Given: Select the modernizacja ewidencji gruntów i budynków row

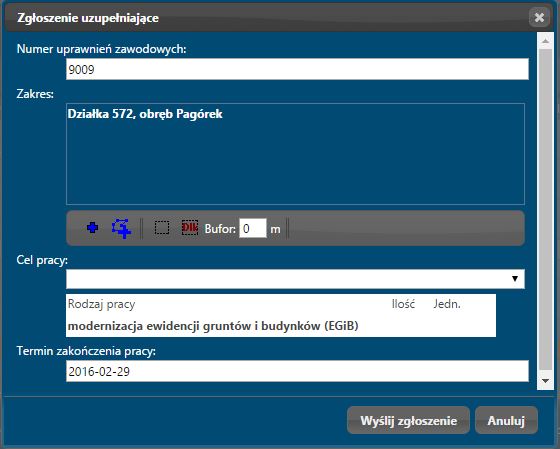Looking at the screenshot, I should pos(281,326).
